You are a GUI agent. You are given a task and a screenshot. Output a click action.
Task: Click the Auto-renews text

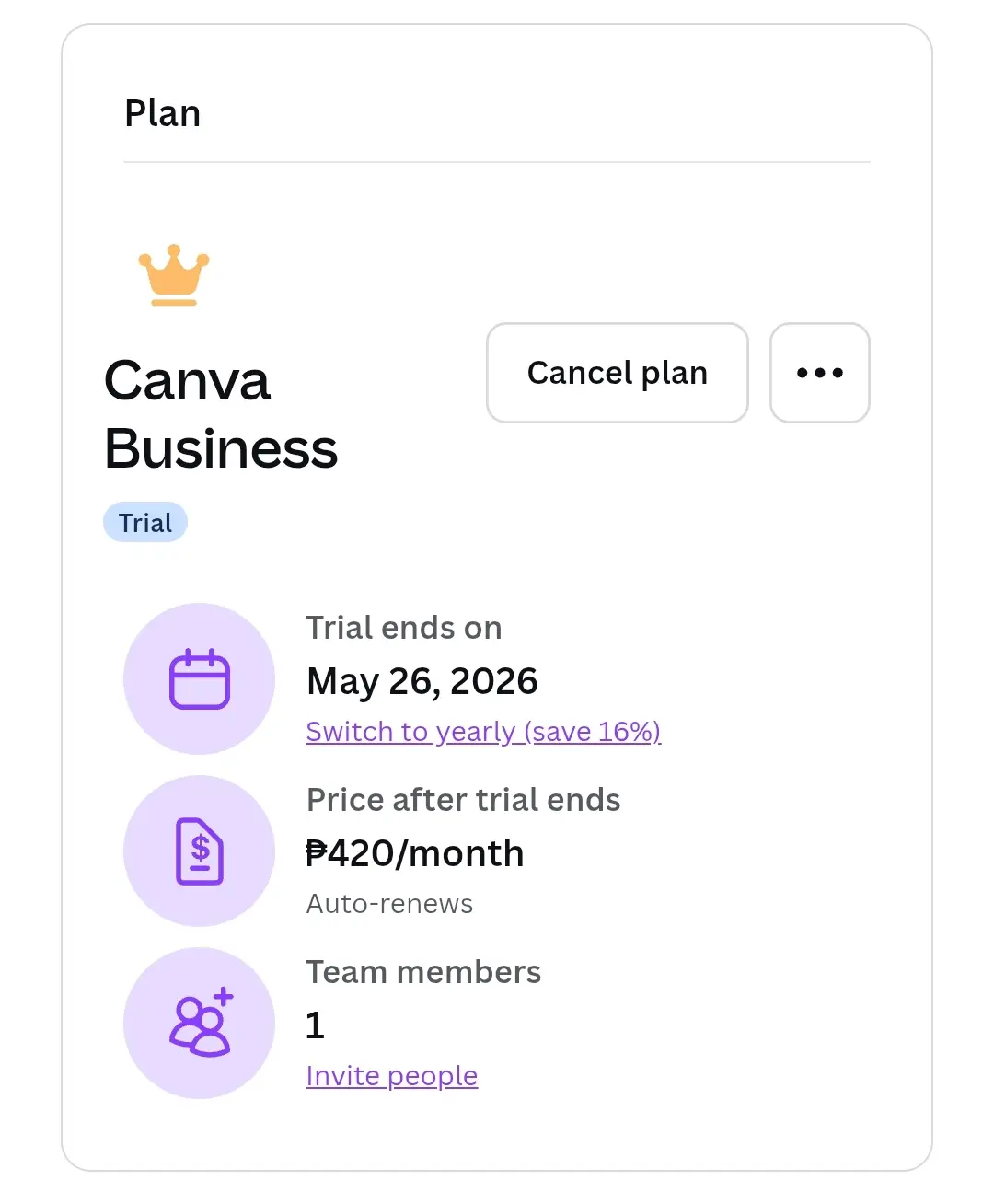[x=390, y=904]
